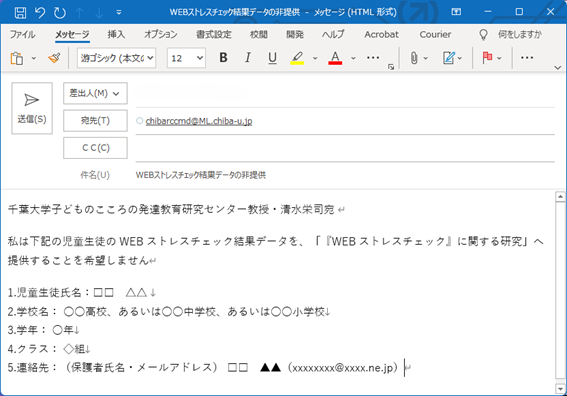Expand the signature dropdown arrow

pos(460,58)
